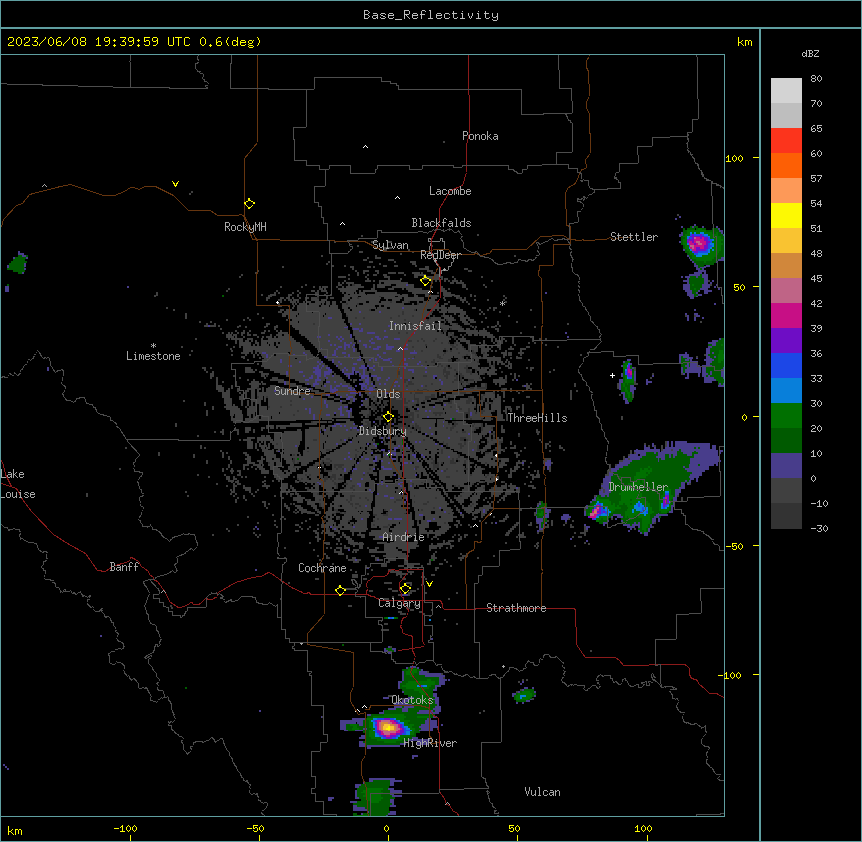
Task: Click the RedDeer label
Action: [x=440, y=255]
